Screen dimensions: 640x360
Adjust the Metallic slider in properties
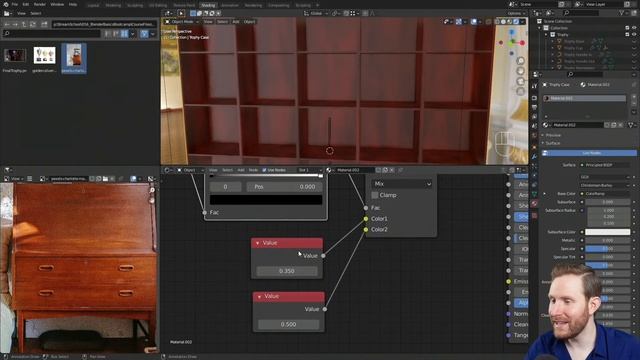coord(608,240)
